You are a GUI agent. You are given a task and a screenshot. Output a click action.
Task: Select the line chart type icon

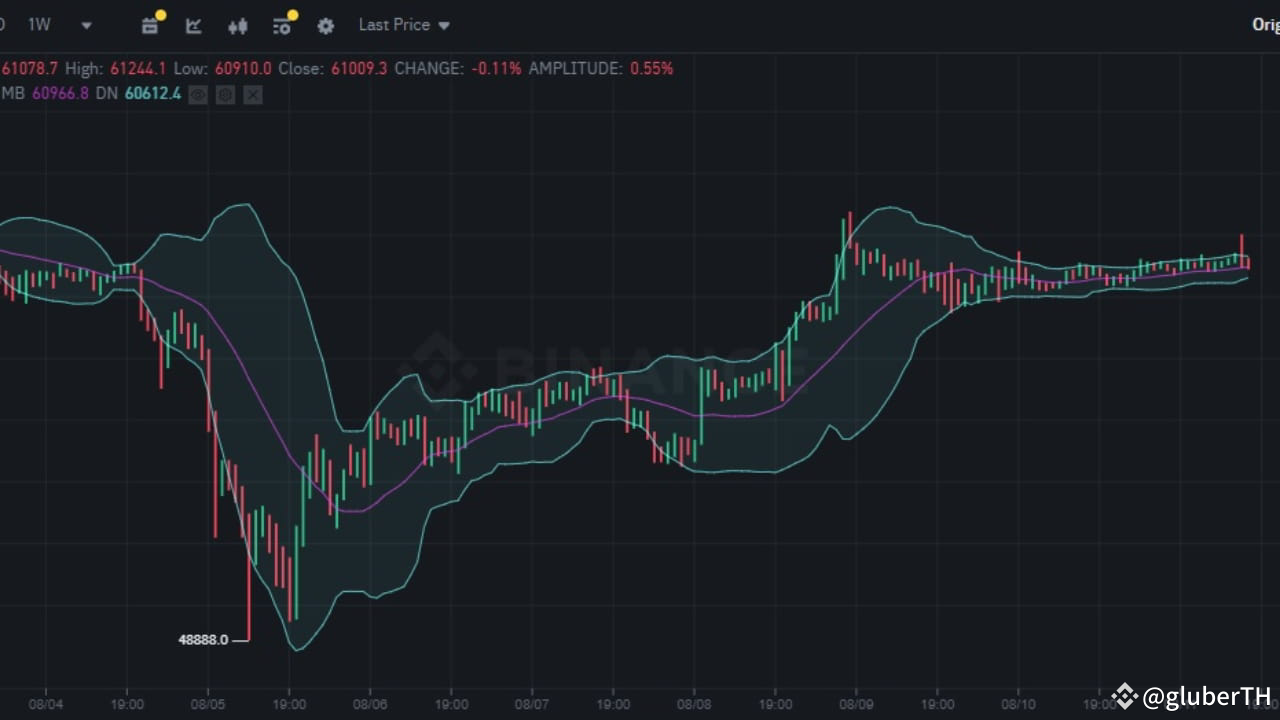(x=193, y=26)
